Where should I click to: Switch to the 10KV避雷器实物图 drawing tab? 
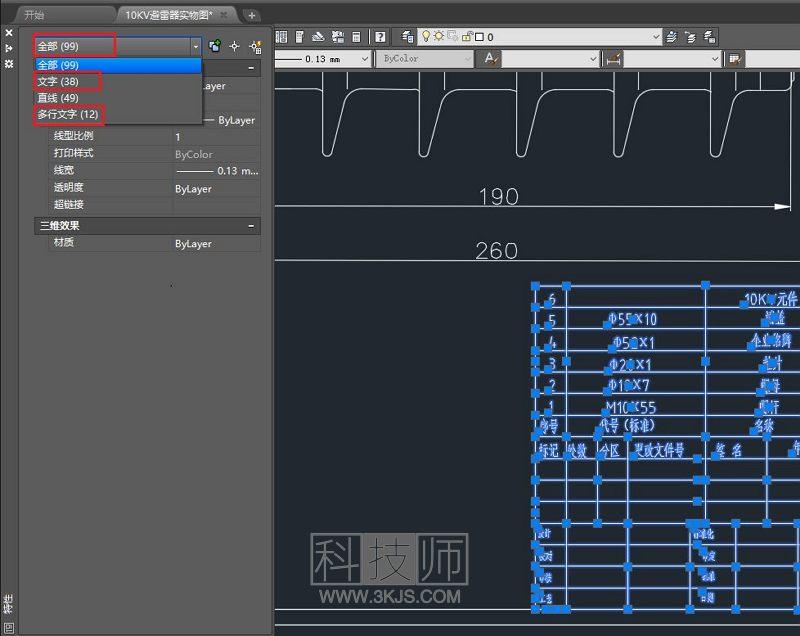[x=168, y=15]
